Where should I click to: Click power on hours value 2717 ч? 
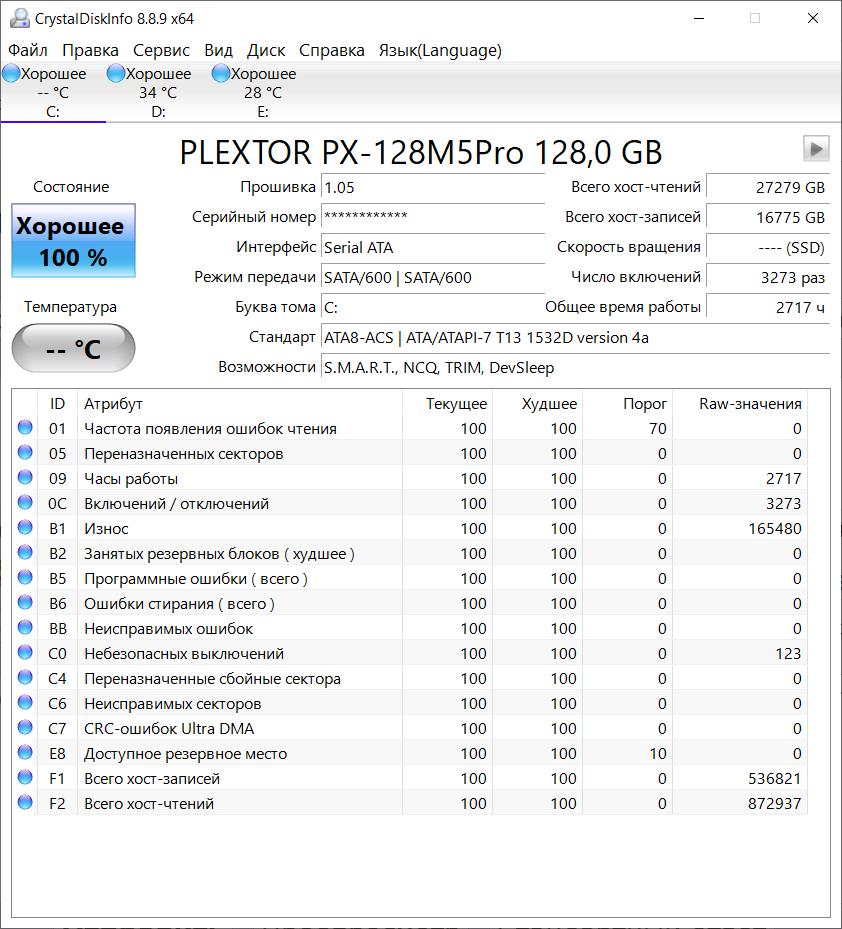pyautogui.click(x=768, y=307)
